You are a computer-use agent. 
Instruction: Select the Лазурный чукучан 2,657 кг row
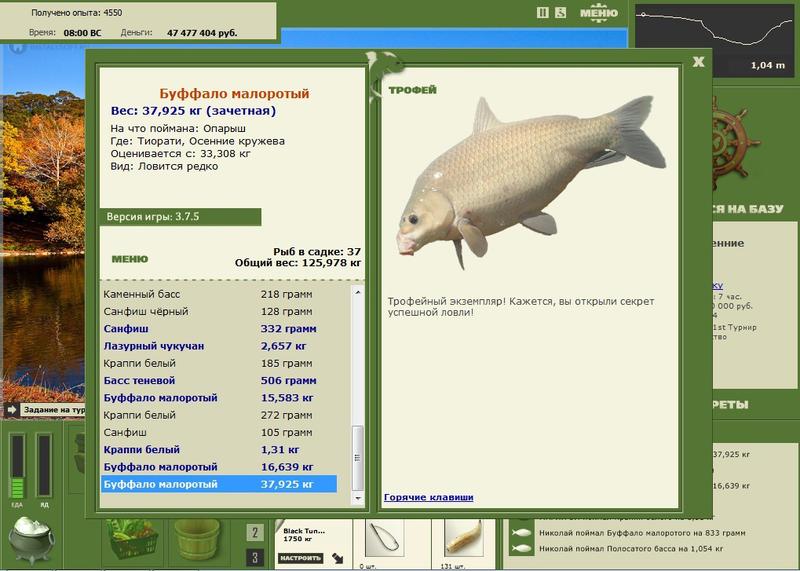point(219,346)
